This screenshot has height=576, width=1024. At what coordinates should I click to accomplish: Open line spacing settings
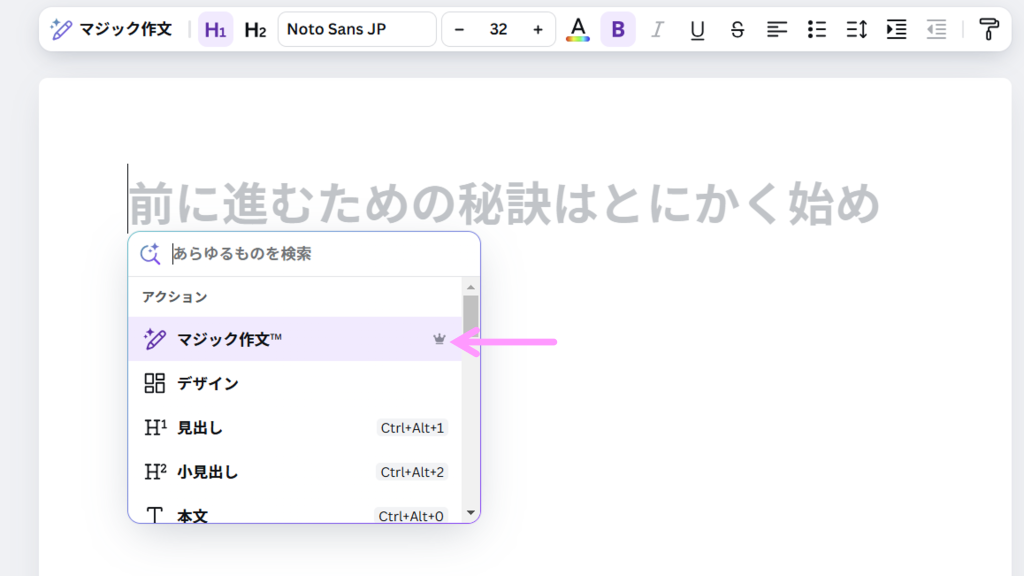click(x=857, y=30)
